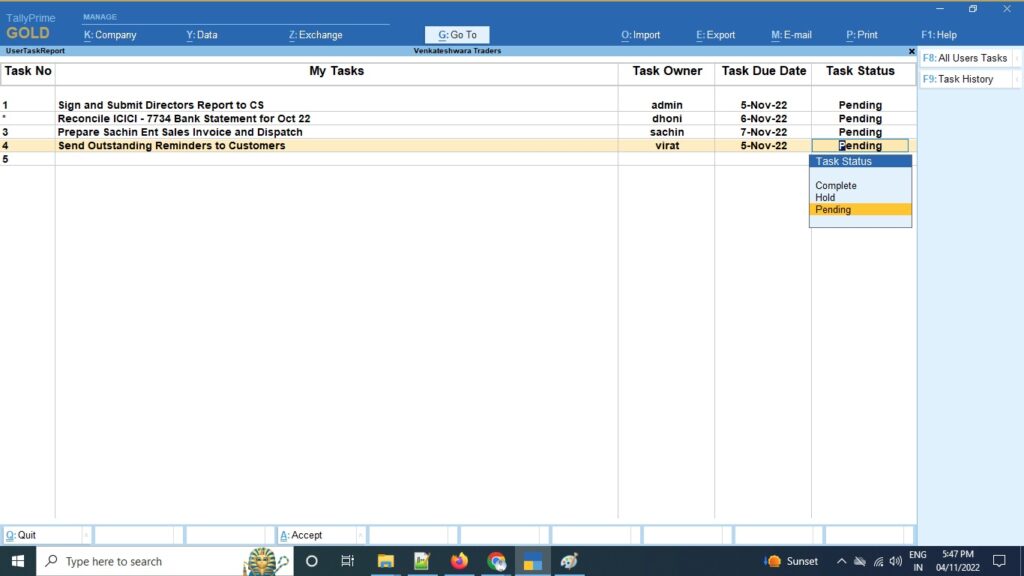Viewport: 1024px width, 576px height.
Task: Keep Pending selected in the Task Status list
Action: tap(836, 209)
